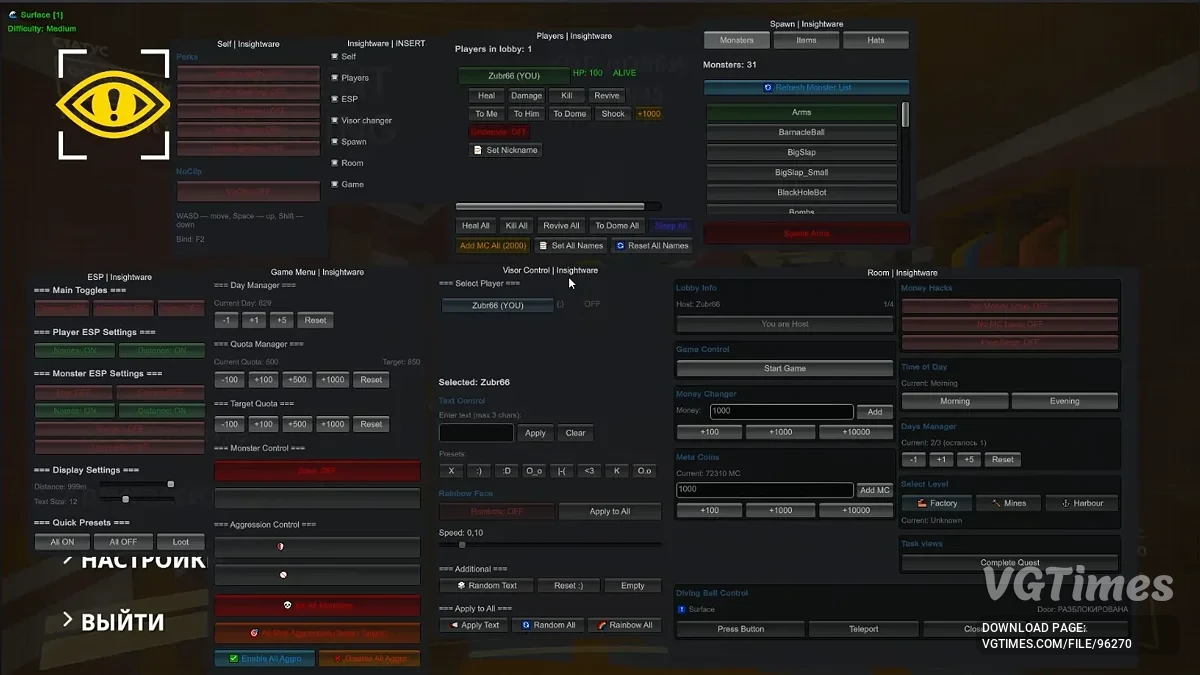This screenshot has width=1200, height=675.
Task: Click Start Game in Room window
Action: 785,368
